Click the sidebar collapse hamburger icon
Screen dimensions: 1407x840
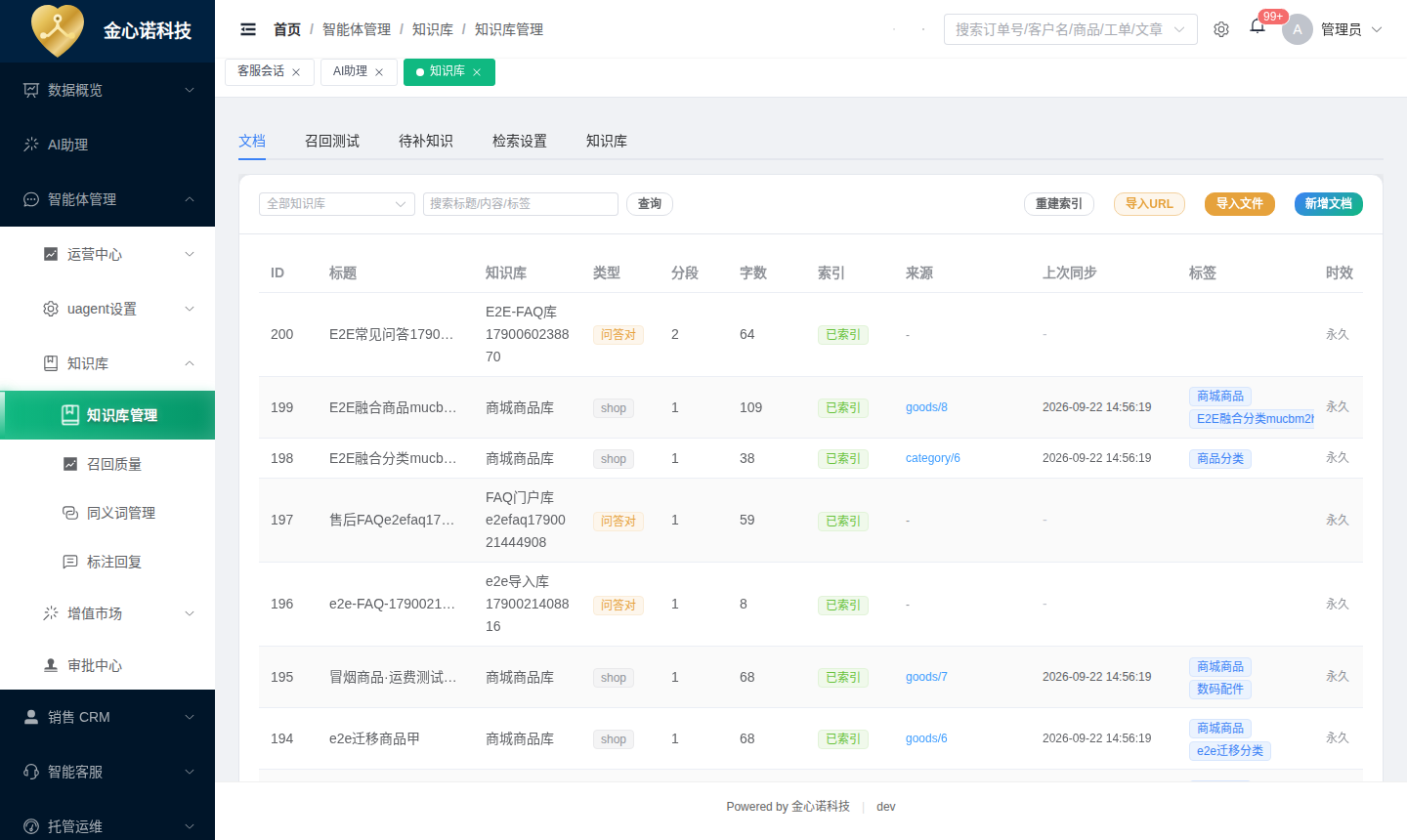(x=248, y=29)
